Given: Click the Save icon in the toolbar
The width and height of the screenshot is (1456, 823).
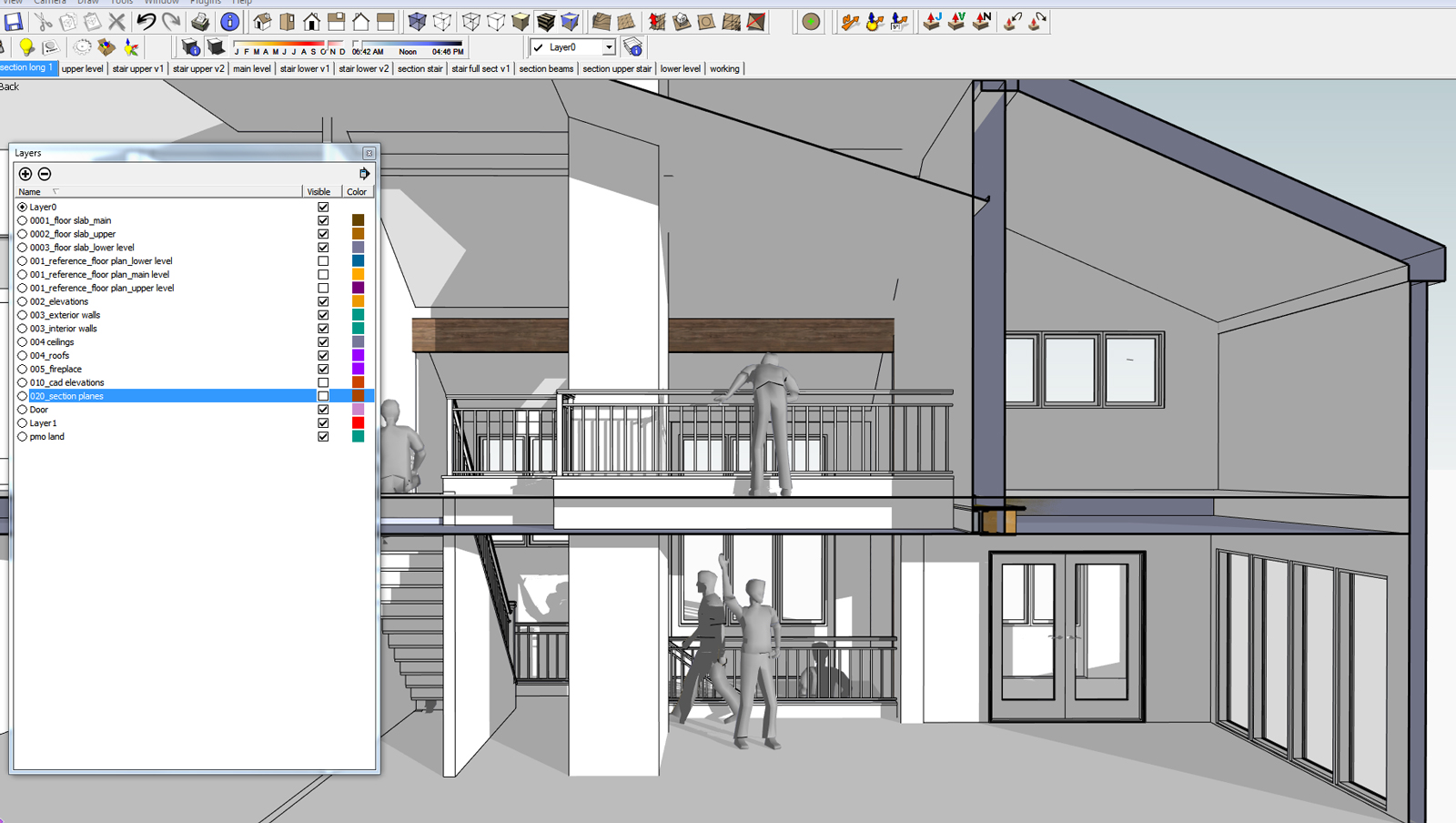Looking at the screenshot, I should click(14, 21).
